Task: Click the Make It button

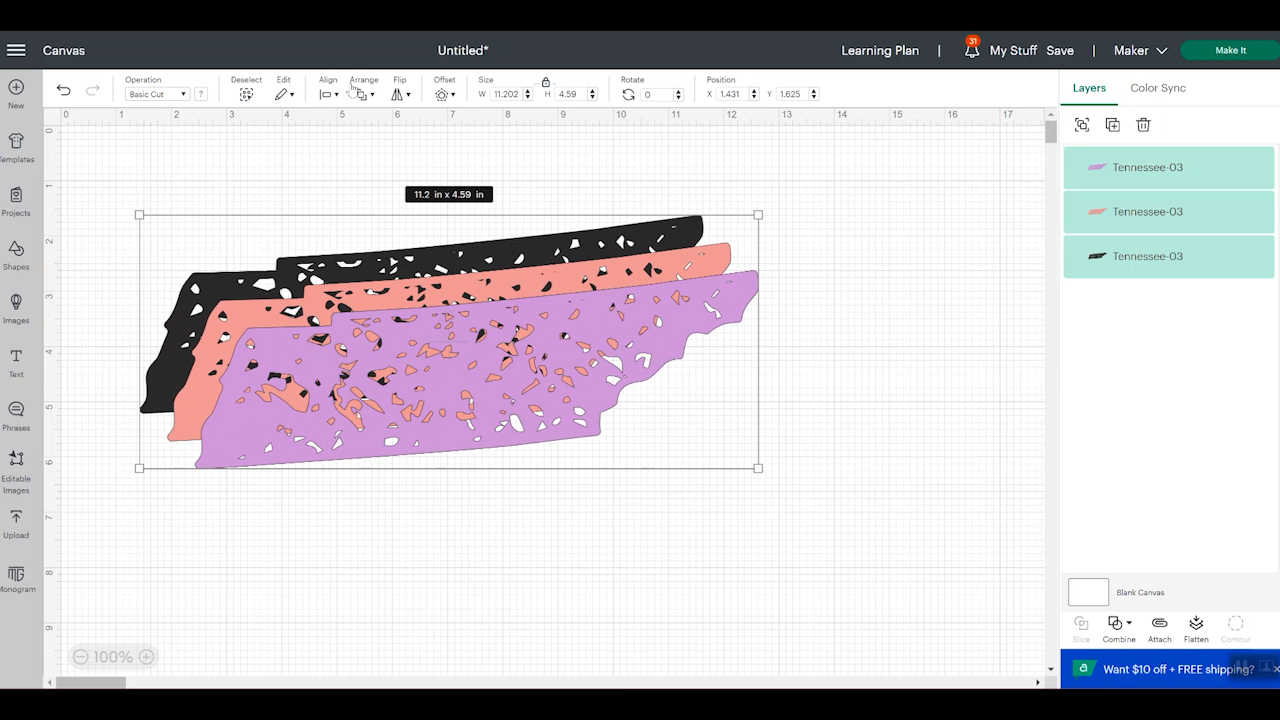Action: click(1230, 50)
